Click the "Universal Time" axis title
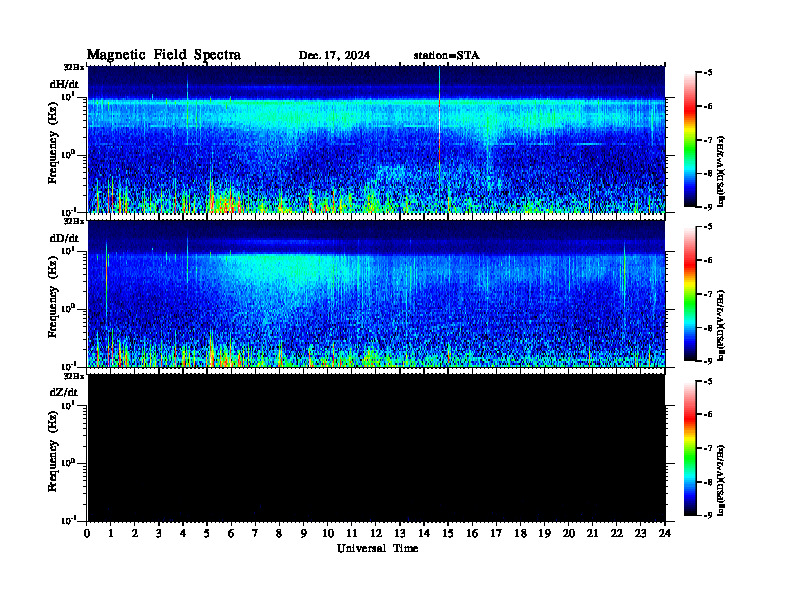Screen dimensions: 792x612 [377, 548]
